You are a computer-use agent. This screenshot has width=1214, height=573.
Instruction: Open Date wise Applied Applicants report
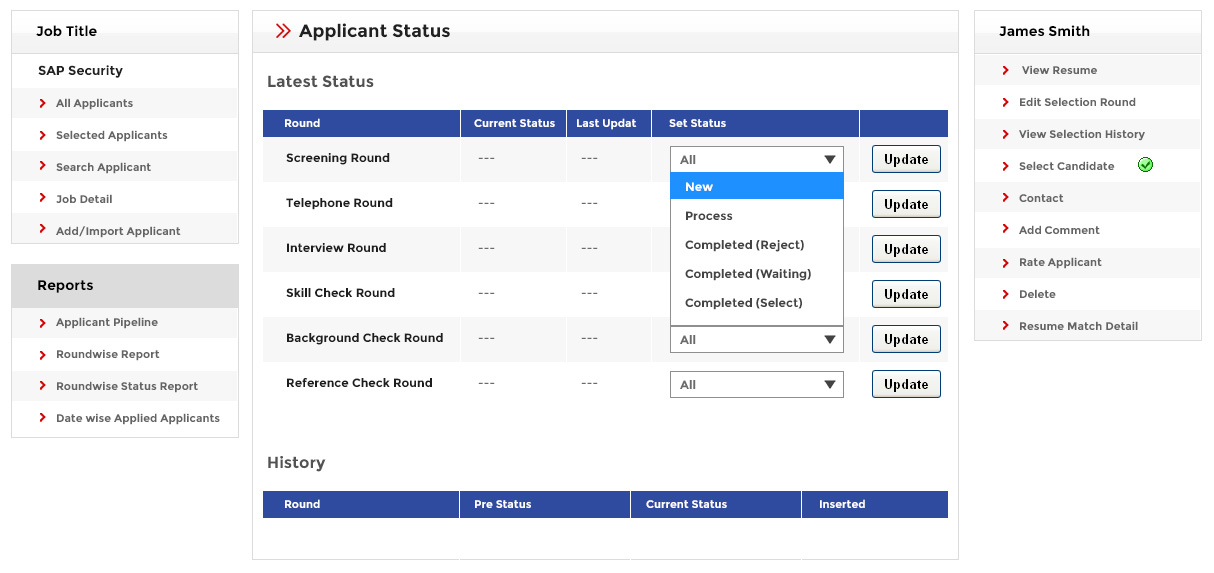click(138, 418)
